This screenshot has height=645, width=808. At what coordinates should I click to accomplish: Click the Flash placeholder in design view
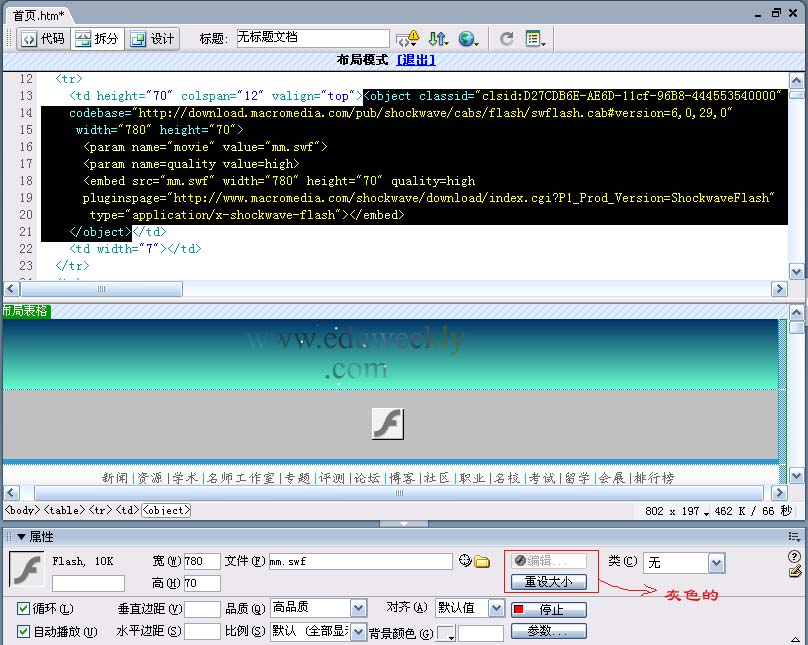pos(387,423)
